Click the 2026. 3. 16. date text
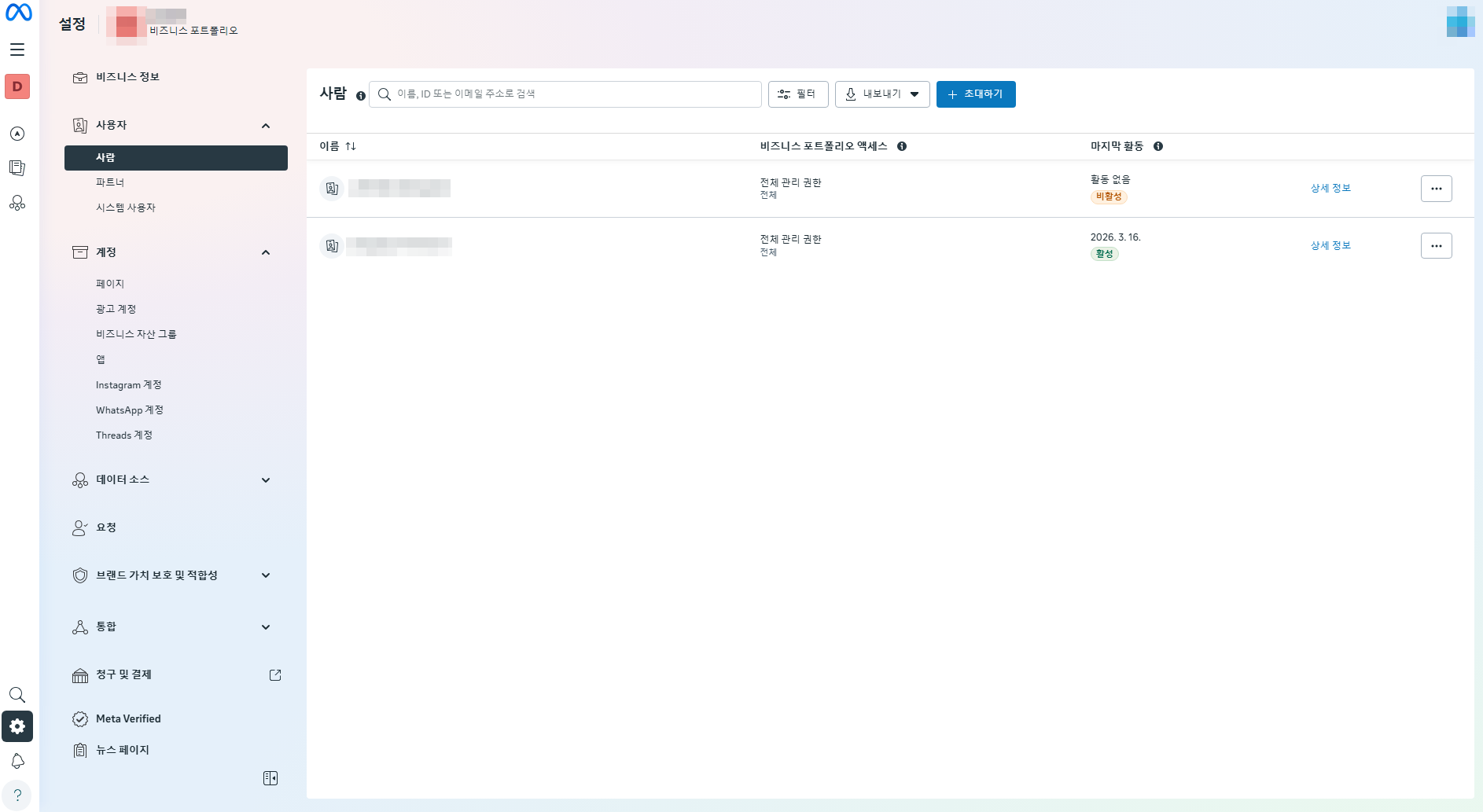 [x=1115, y=237]
